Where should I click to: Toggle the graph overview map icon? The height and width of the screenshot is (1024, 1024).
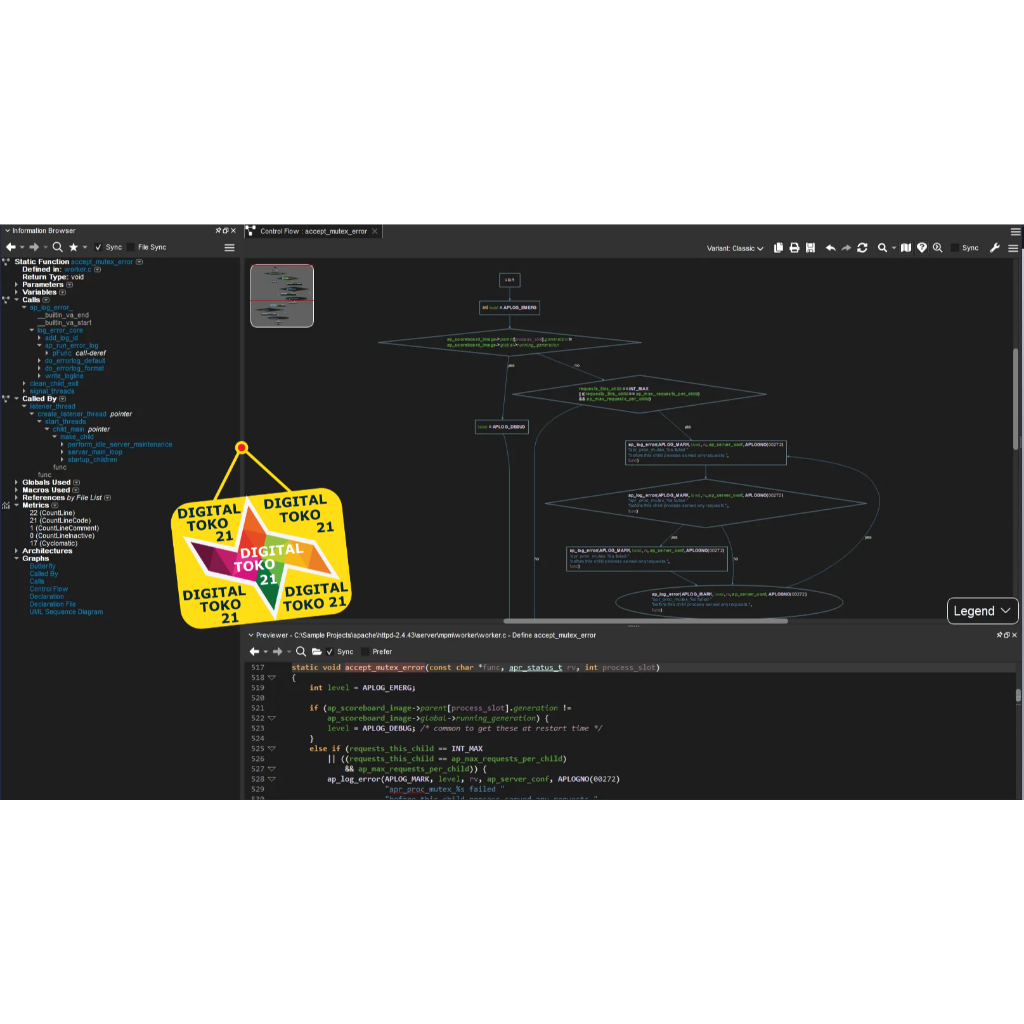click(906, 248)
